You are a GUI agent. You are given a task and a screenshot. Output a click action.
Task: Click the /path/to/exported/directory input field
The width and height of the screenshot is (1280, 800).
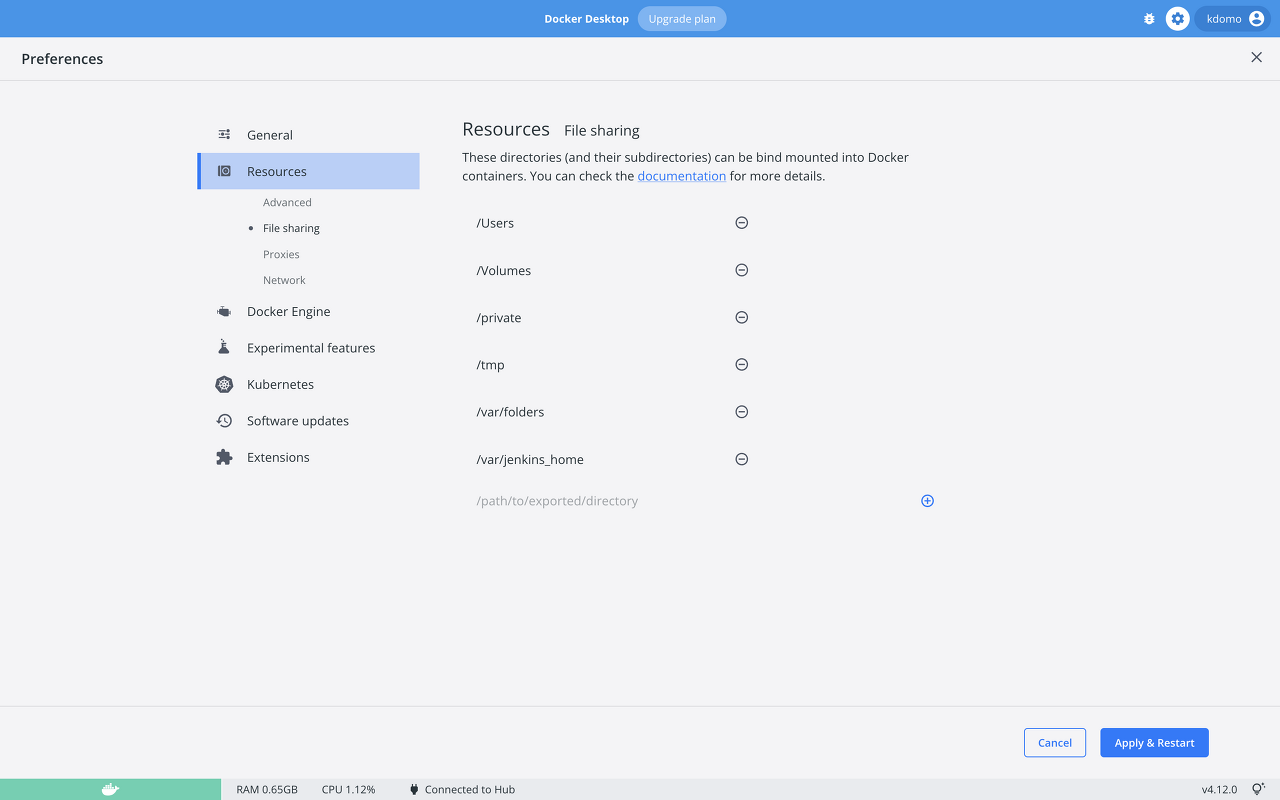(x=692, y=501)
